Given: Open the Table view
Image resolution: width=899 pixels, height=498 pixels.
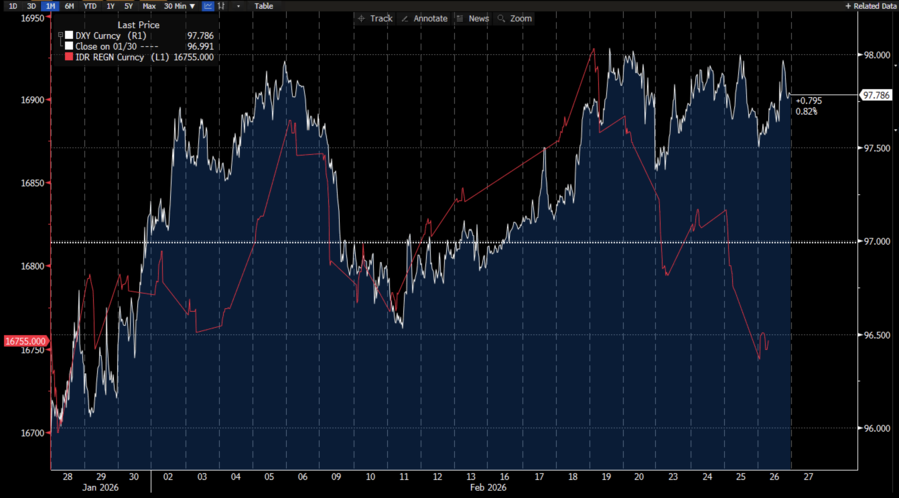Looking at the screenshot, I should coord(264,6).
